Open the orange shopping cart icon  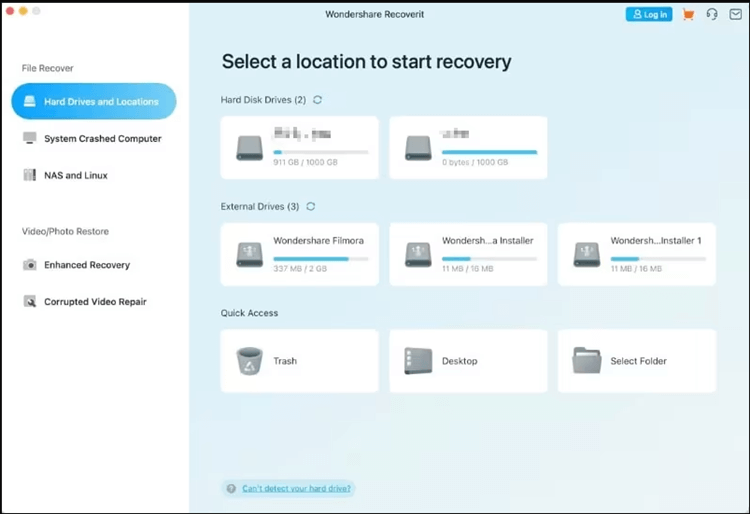click(688, 15)
